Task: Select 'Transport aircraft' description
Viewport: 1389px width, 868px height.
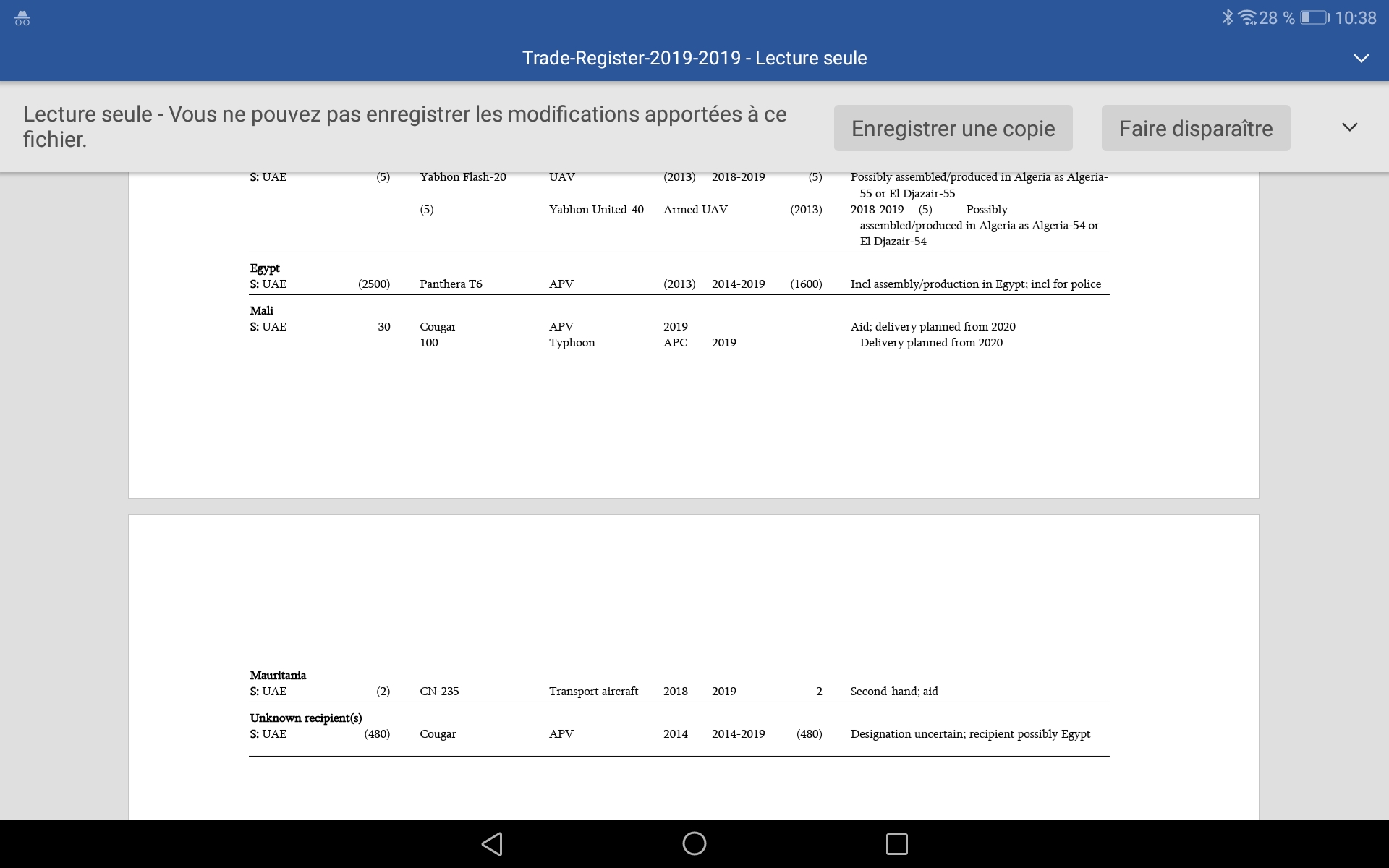Action: (x=593, y=691)
